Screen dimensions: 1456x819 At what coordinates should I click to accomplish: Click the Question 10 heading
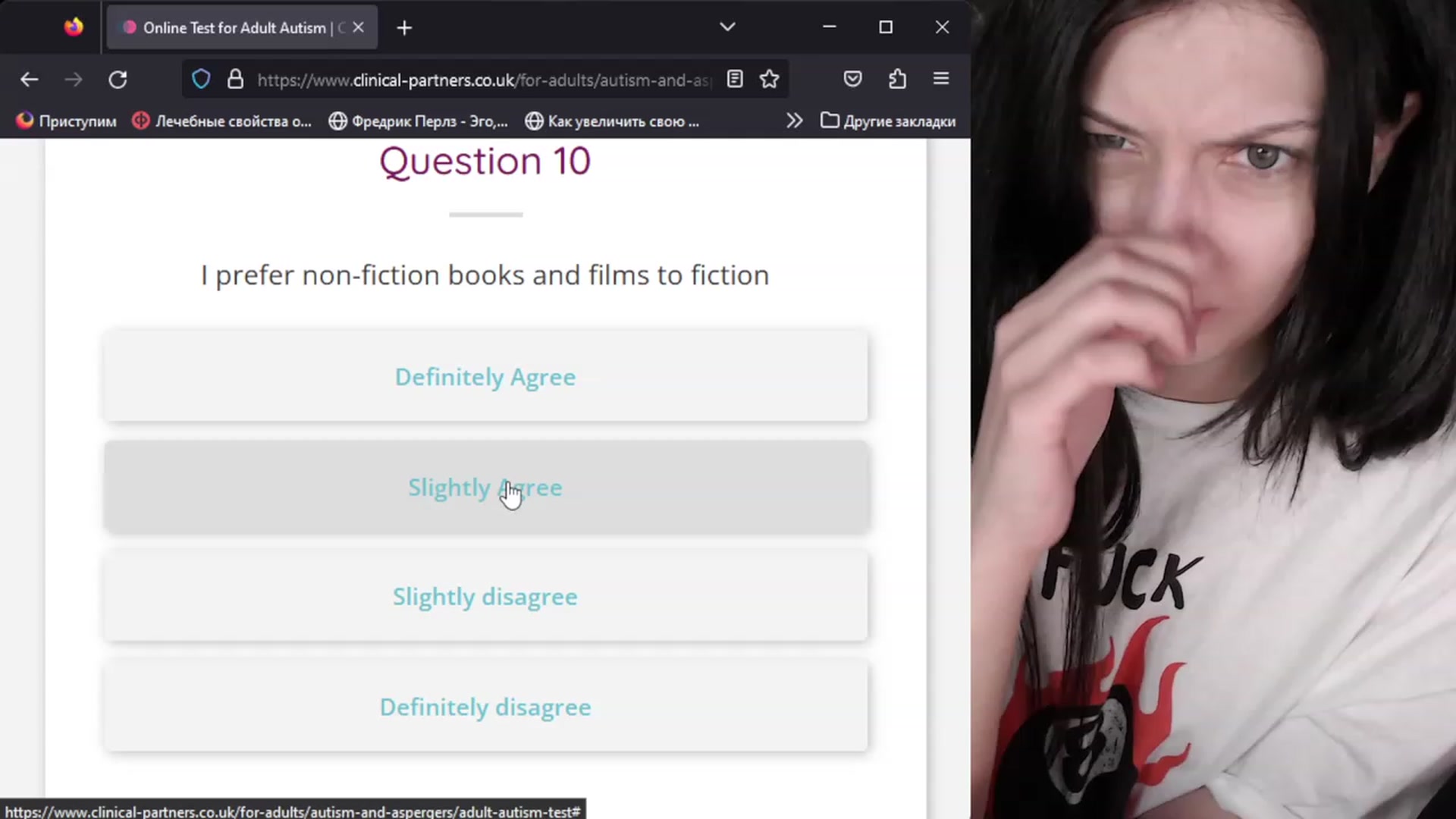(x=485, y=162)
